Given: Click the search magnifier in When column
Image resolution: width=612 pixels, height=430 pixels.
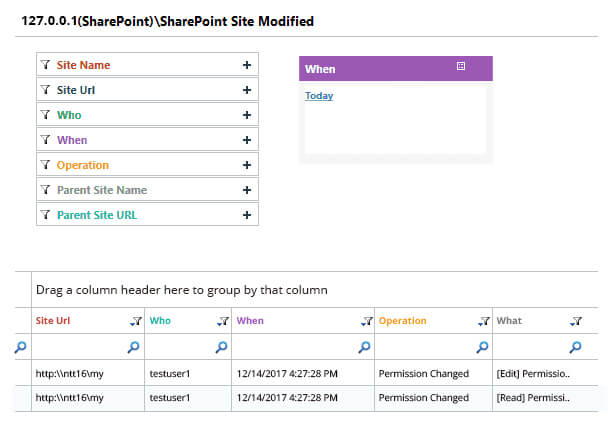Looking at the screenshot, I should click(x=364, y=346).
